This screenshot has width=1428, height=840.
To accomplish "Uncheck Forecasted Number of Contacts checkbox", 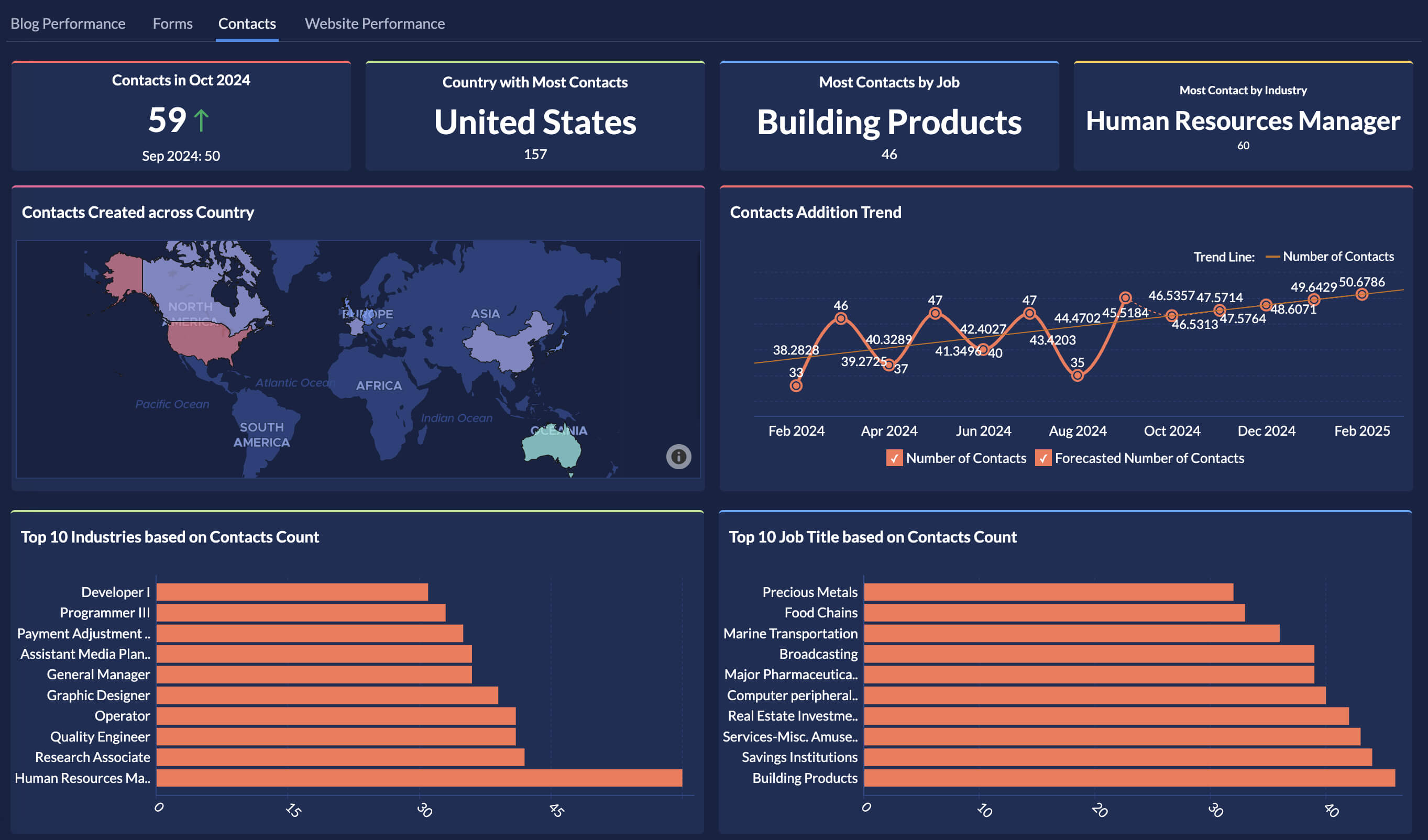I will pyautogui.click(x=1042, y=458).
